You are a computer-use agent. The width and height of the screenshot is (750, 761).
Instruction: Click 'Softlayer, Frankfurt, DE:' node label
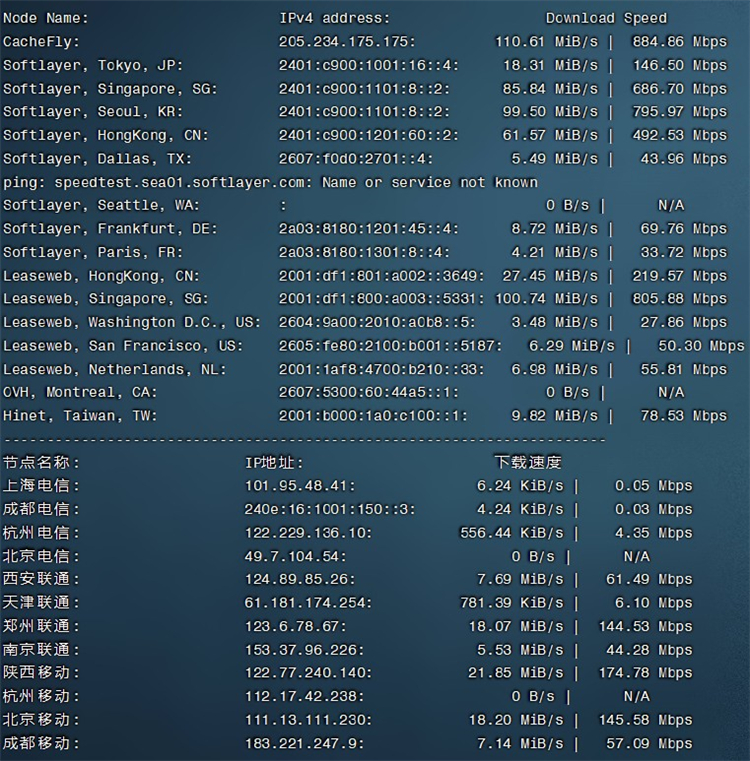pyautogui.click(x=110, y=229)
